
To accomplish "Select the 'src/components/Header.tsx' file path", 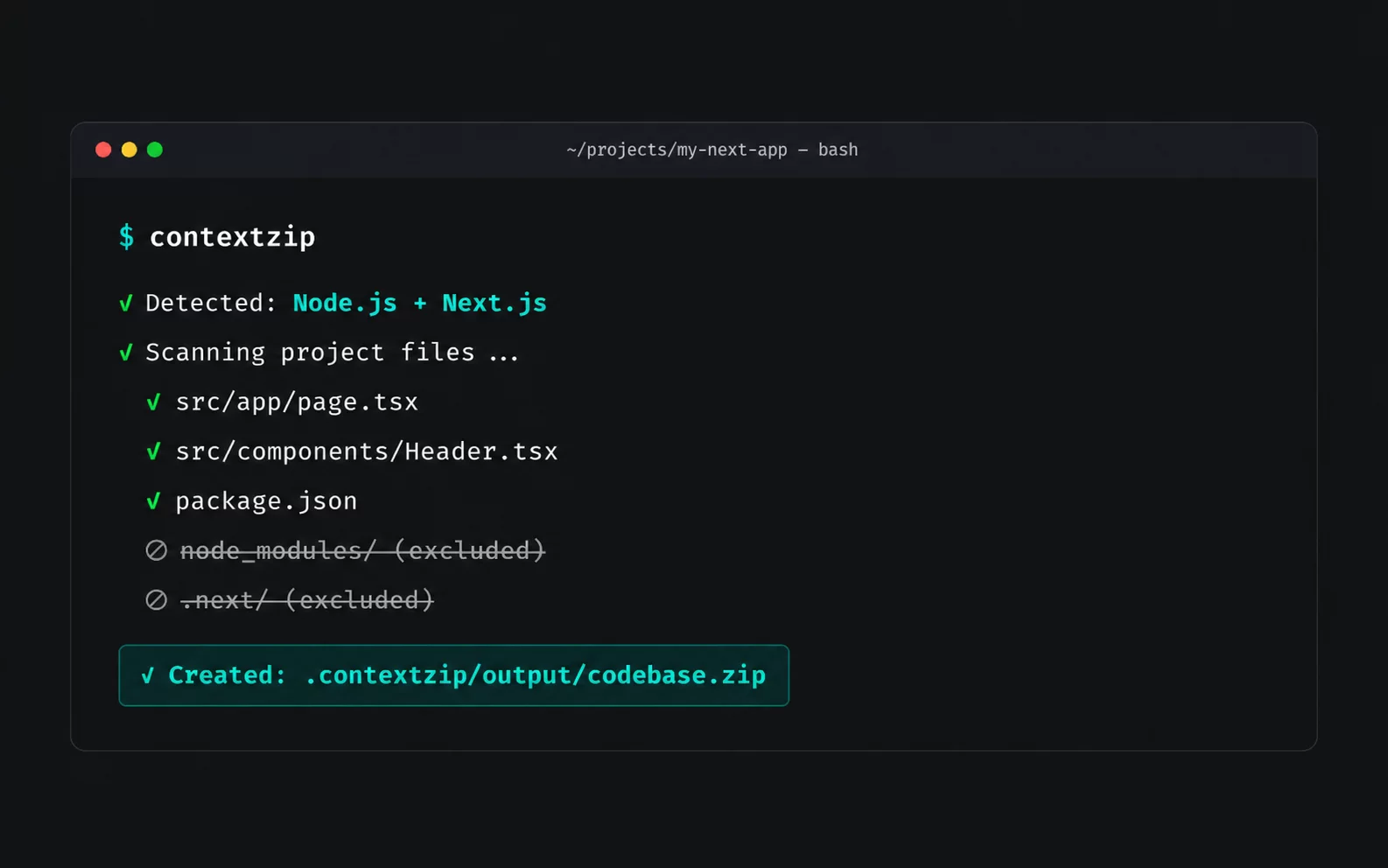I will click(x=367, y=451).
